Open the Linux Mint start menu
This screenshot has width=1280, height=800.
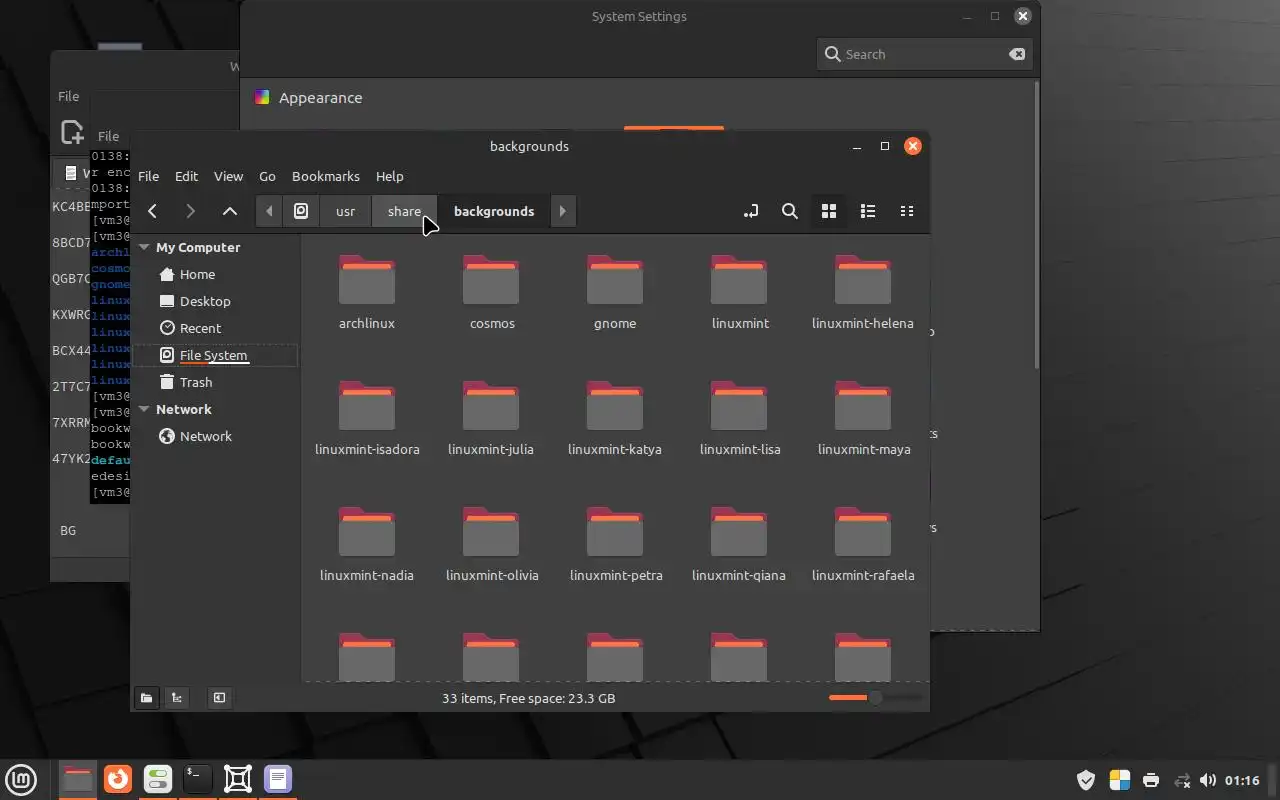[21, 779]
